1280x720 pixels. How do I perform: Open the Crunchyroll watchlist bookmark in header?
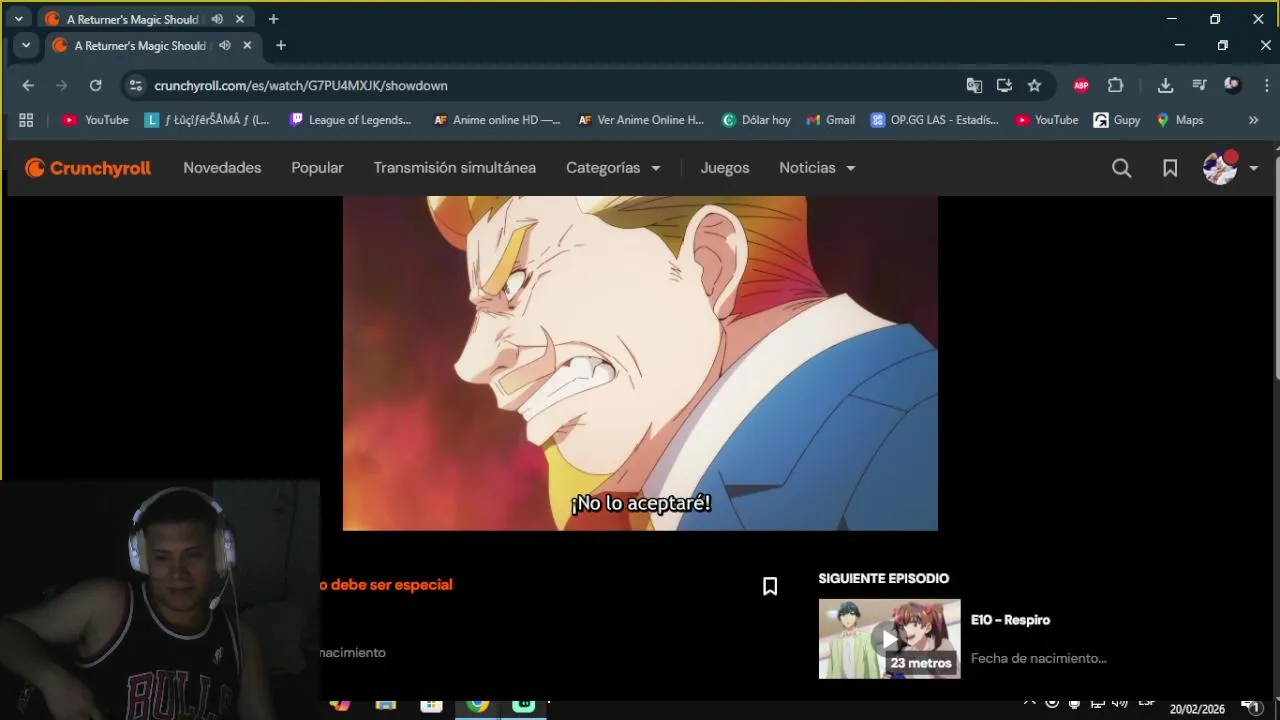point(1170,168)
